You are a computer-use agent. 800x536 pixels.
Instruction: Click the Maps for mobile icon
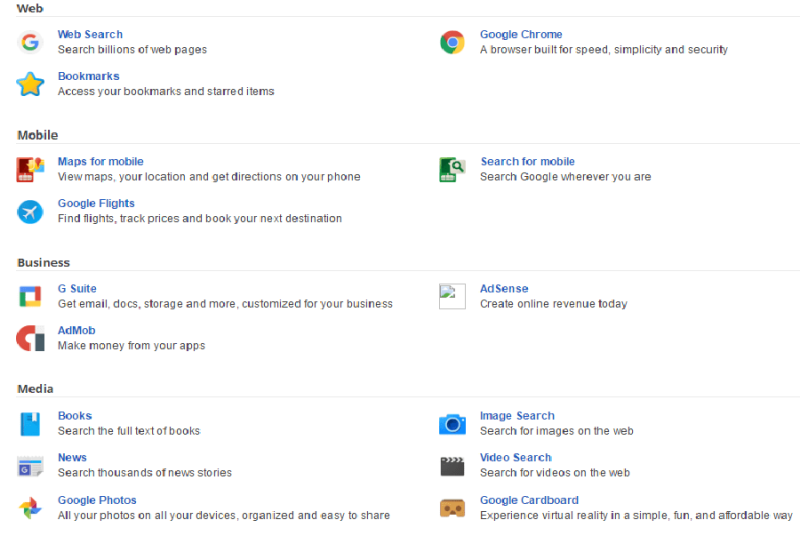[x=30, y=169]
